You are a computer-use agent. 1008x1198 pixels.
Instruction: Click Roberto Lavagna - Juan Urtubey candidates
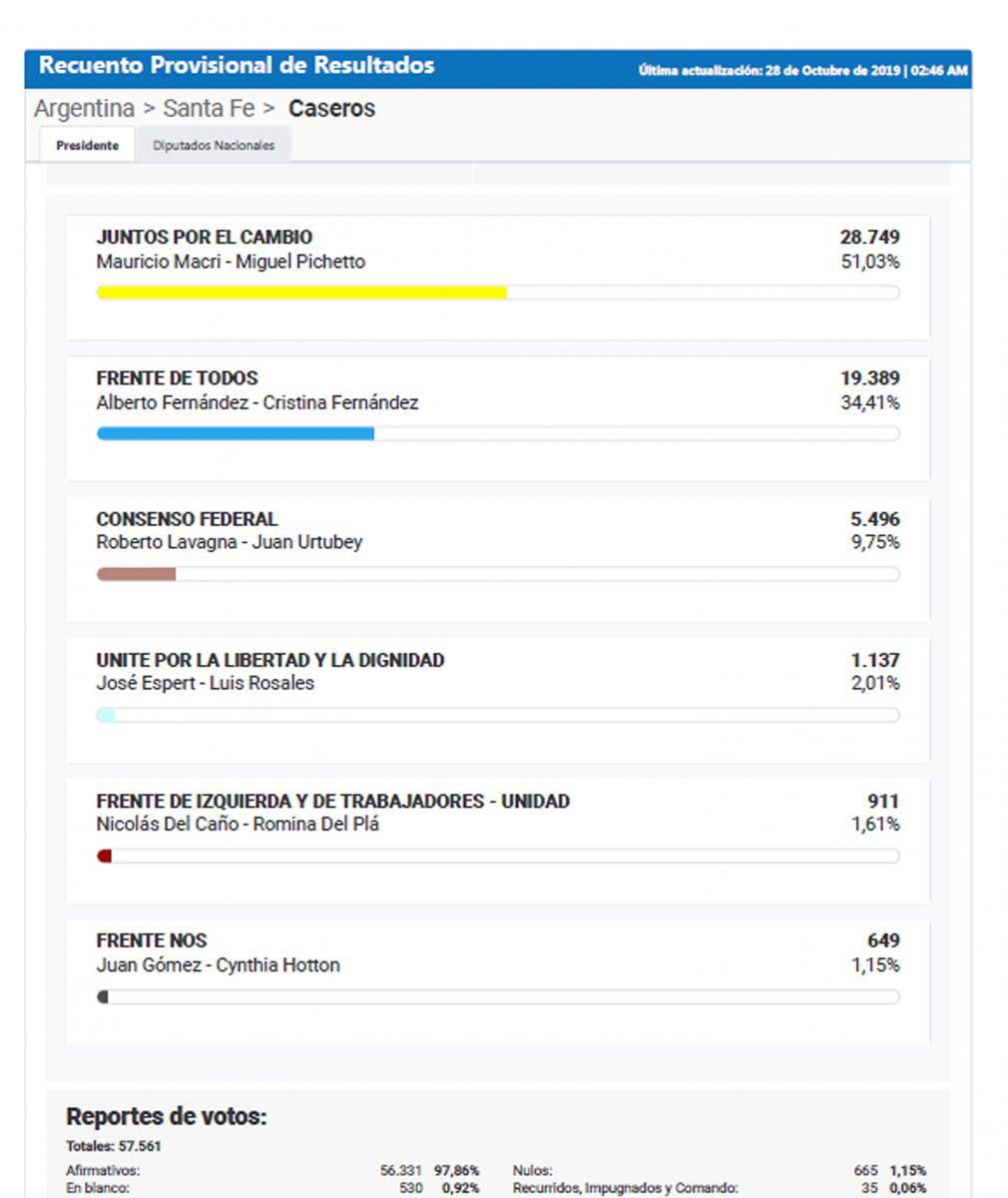230,542
